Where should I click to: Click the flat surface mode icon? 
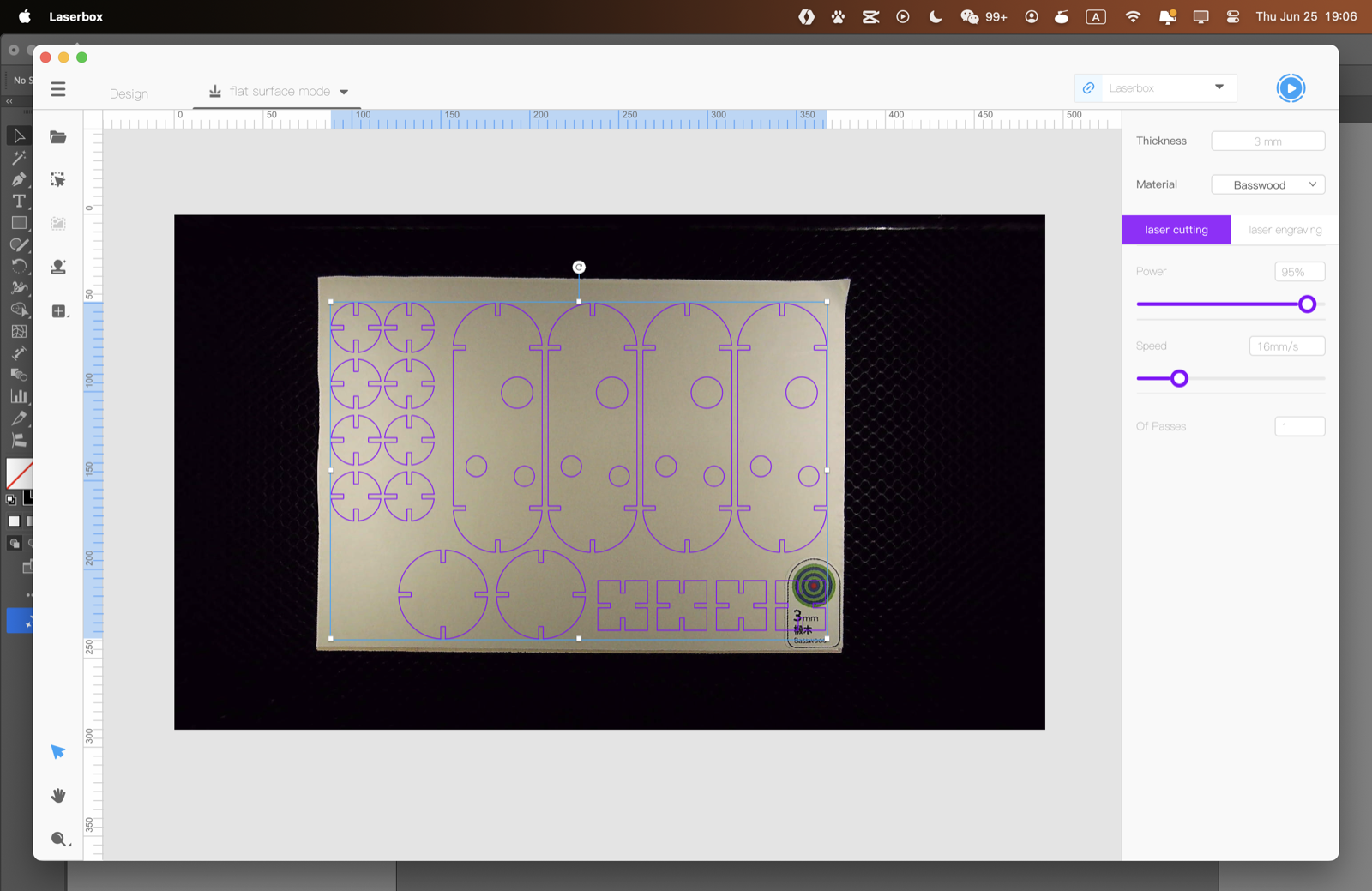coord(215,91)
